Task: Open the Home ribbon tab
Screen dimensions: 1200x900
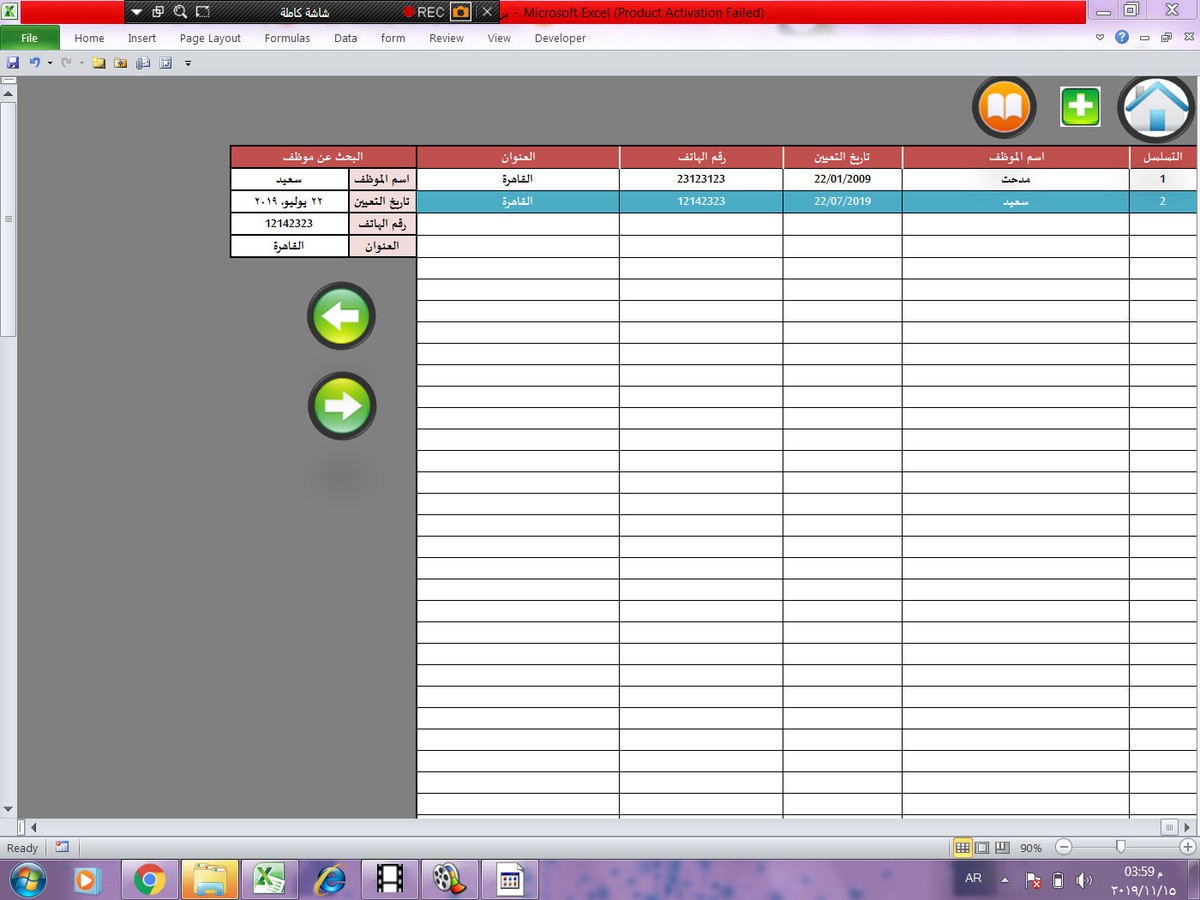Action: pos(89,38)
